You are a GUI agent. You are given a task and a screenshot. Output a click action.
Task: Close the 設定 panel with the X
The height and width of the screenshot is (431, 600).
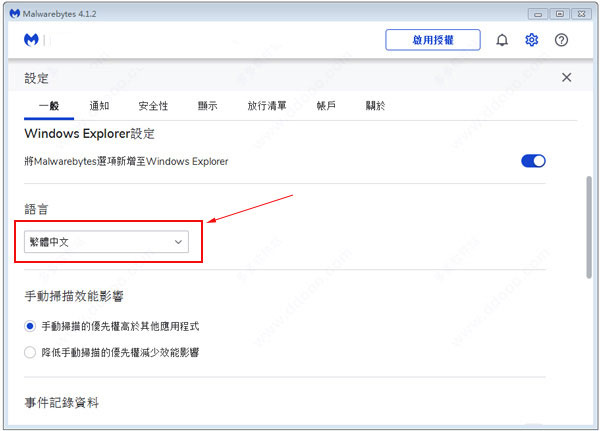[x=566, y=77]
